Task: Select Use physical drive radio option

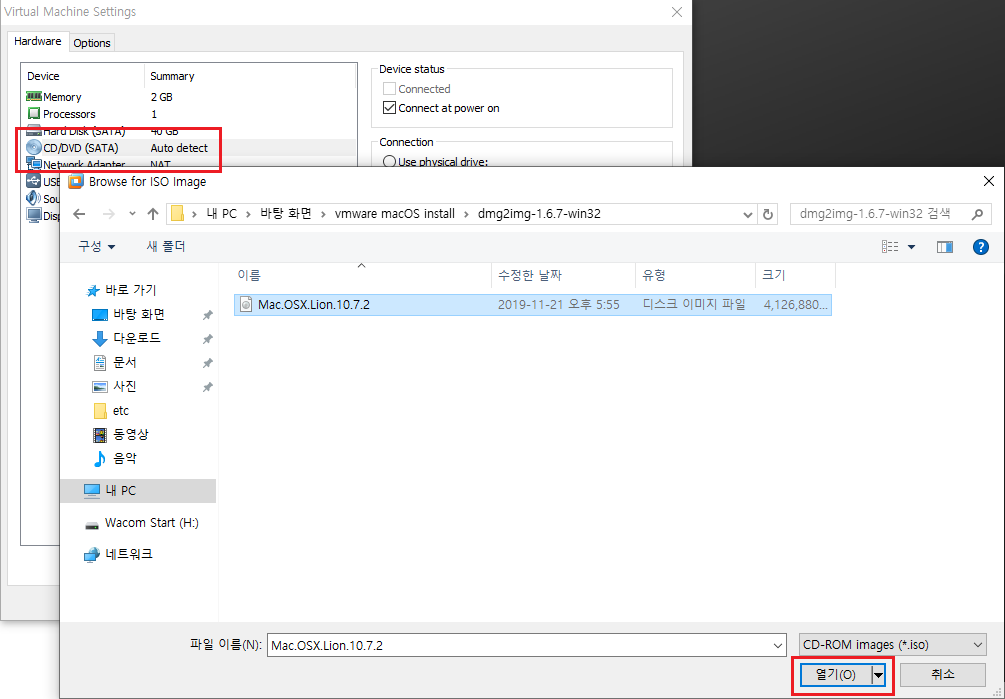Action: click(x=389, y=161)
